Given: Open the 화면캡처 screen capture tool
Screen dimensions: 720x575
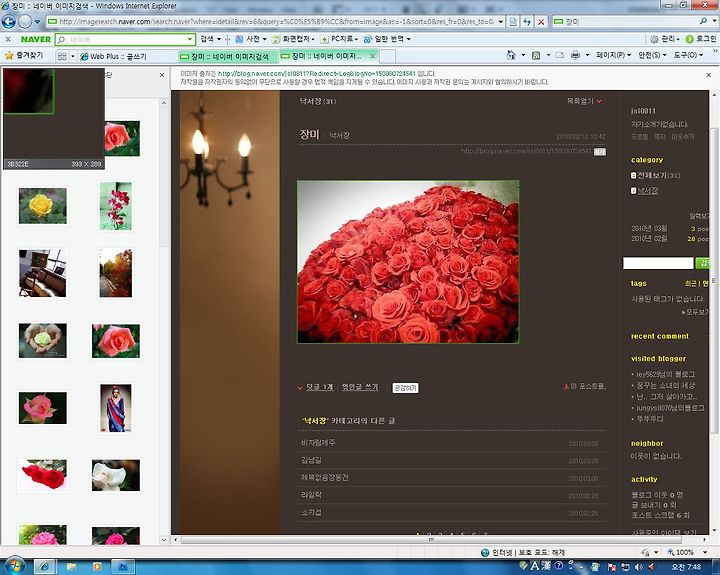Looking at the screenshot, I should [293, 39].
